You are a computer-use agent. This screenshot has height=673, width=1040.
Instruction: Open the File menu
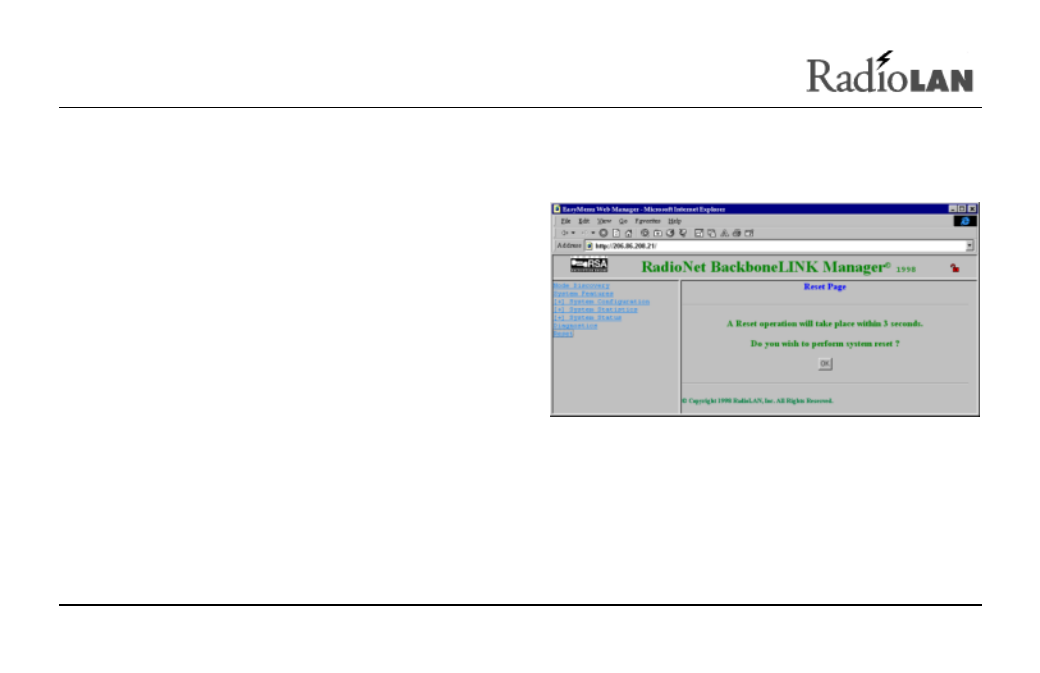(x=566, y=221)
